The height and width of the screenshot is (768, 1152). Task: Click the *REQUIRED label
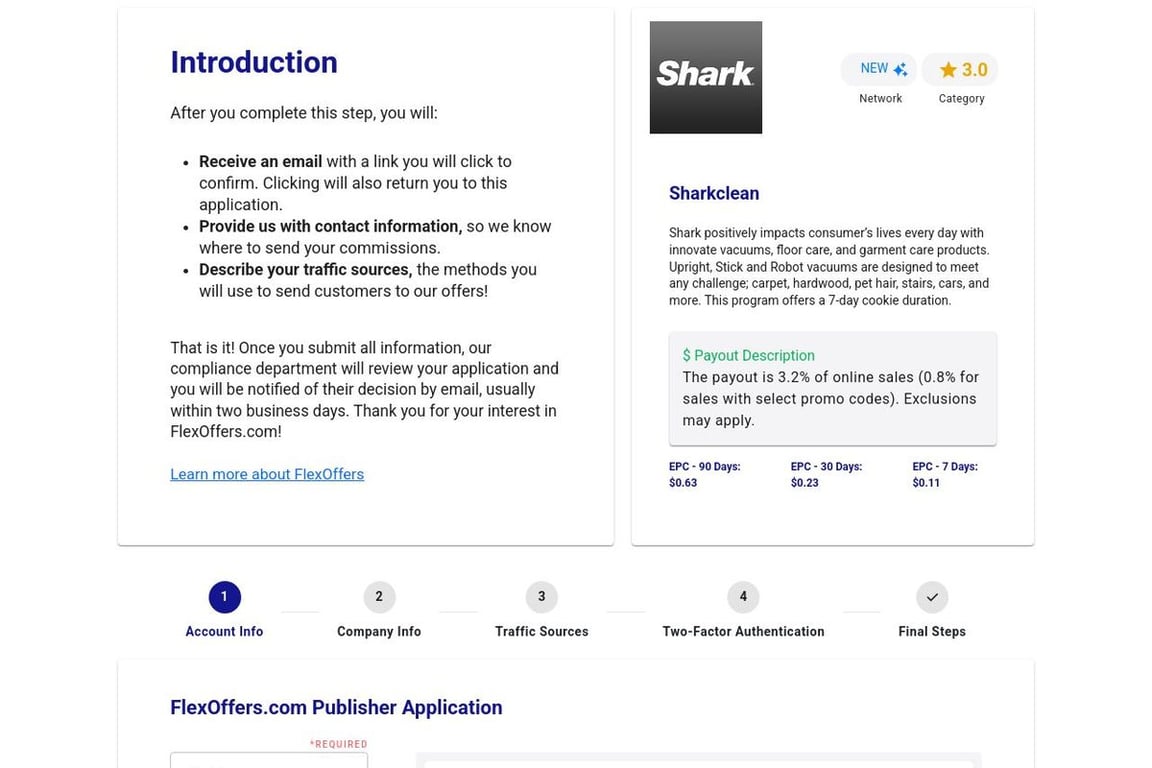pyautogui.click(x=338, y=744)
